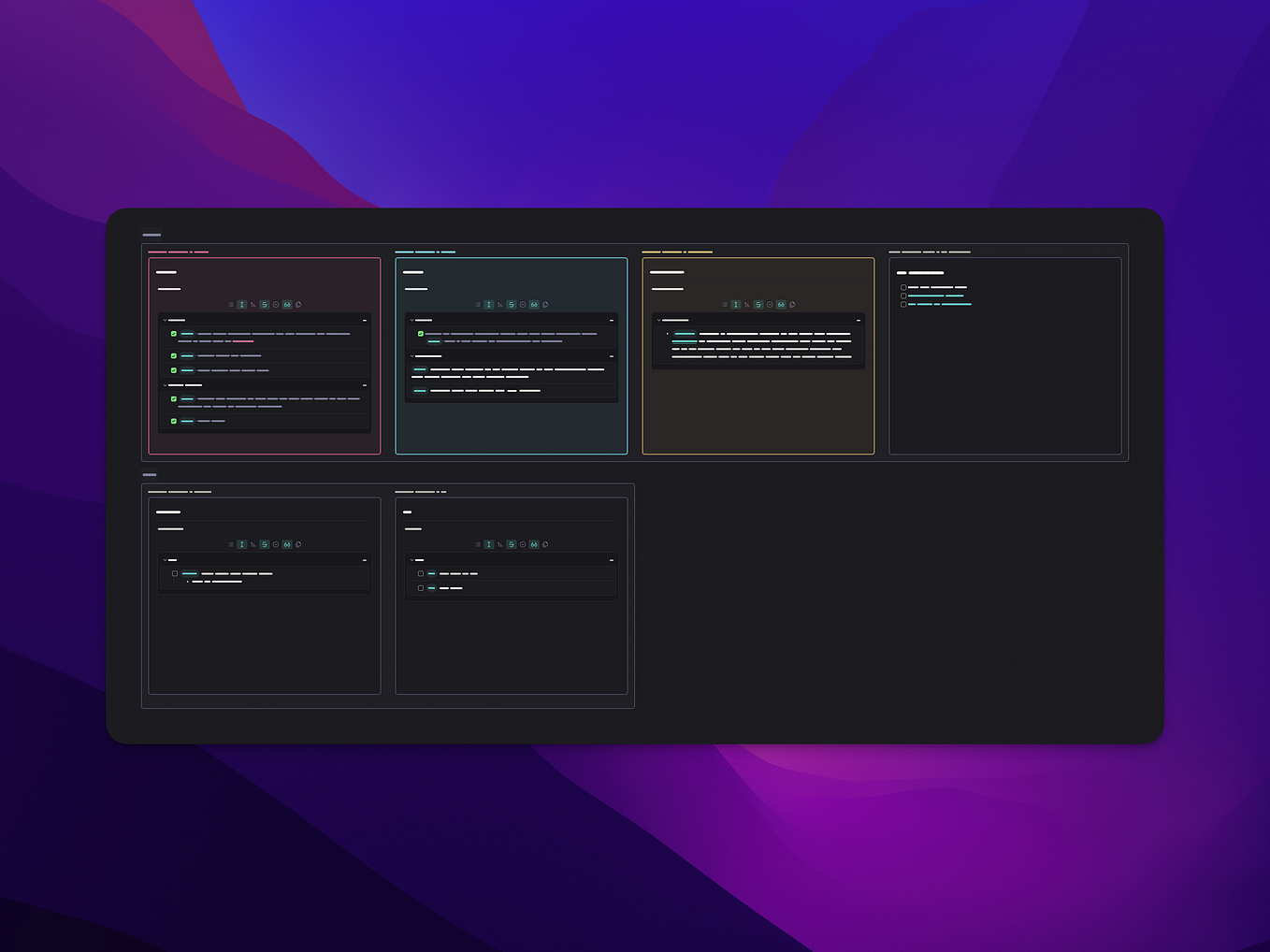The width and height of the screenshot is (1270, 952).
Task: Select the '68' badge icon in the bottom-left card toolbar
Action: tap(286, 543)
